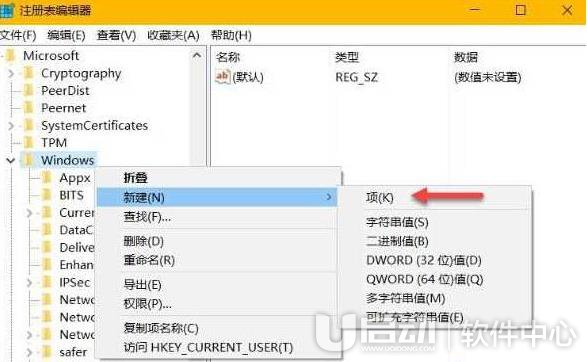This screenshot has height=362, width=587.
Task: Click the TPM folder icon
Action: point(28,143)
